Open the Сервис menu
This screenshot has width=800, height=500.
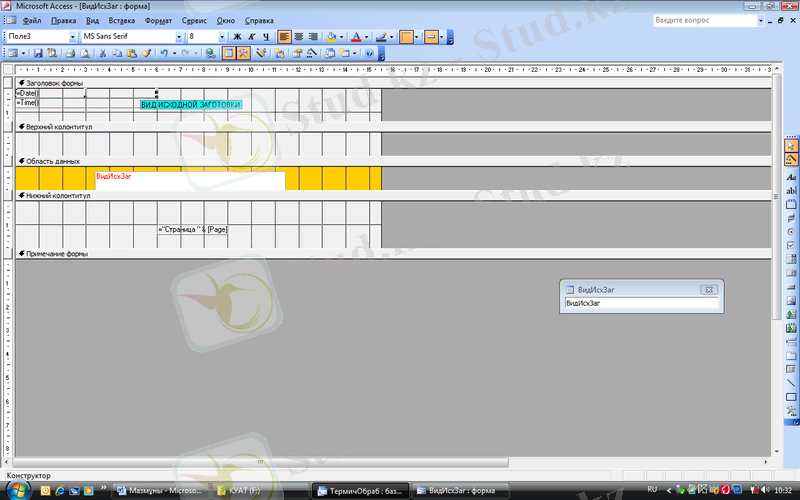tap(194, 21)
